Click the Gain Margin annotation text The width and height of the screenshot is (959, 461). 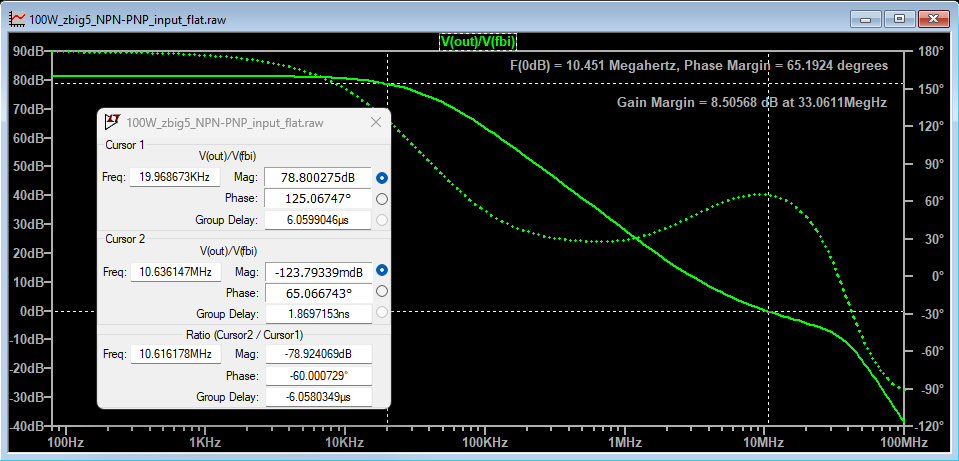click(752, 103)
